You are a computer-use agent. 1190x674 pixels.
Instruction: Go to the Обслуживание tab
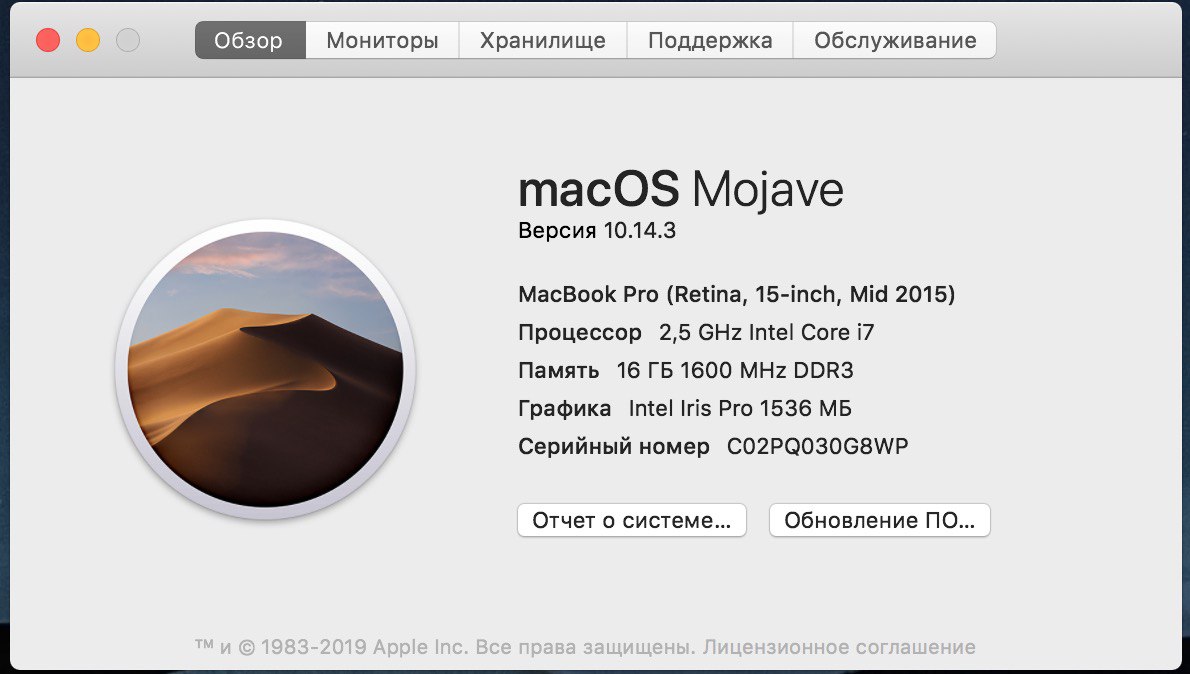(895, 40)
